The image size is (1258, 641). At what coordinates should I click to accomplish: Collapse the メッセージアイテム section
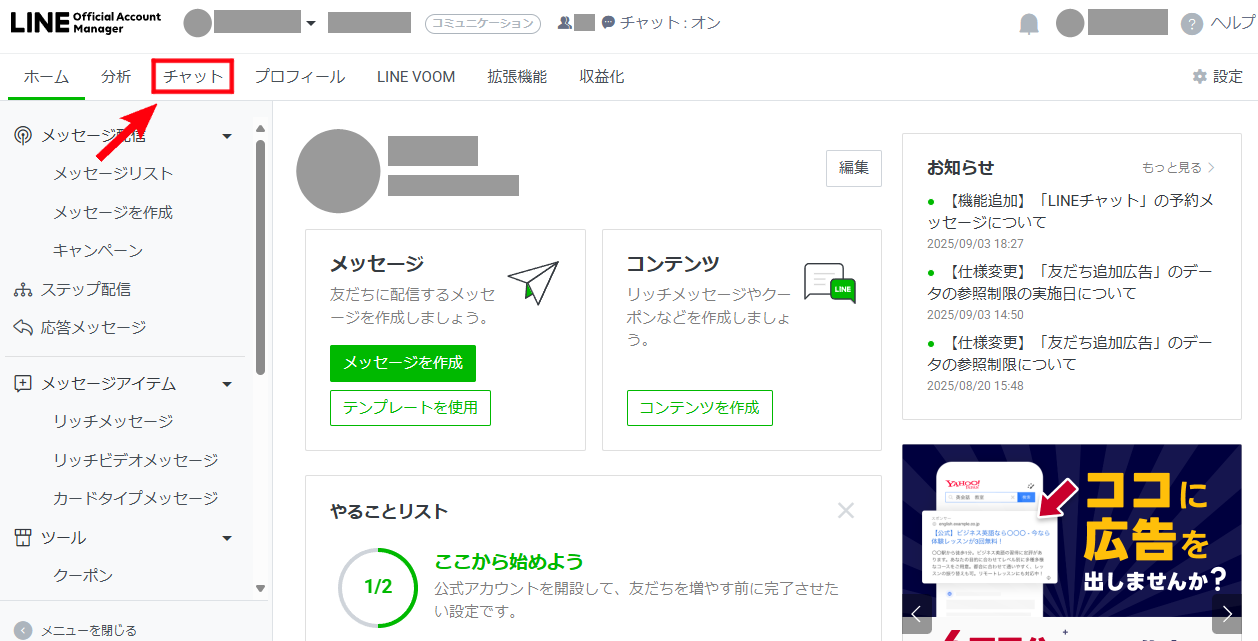[227, 384]
